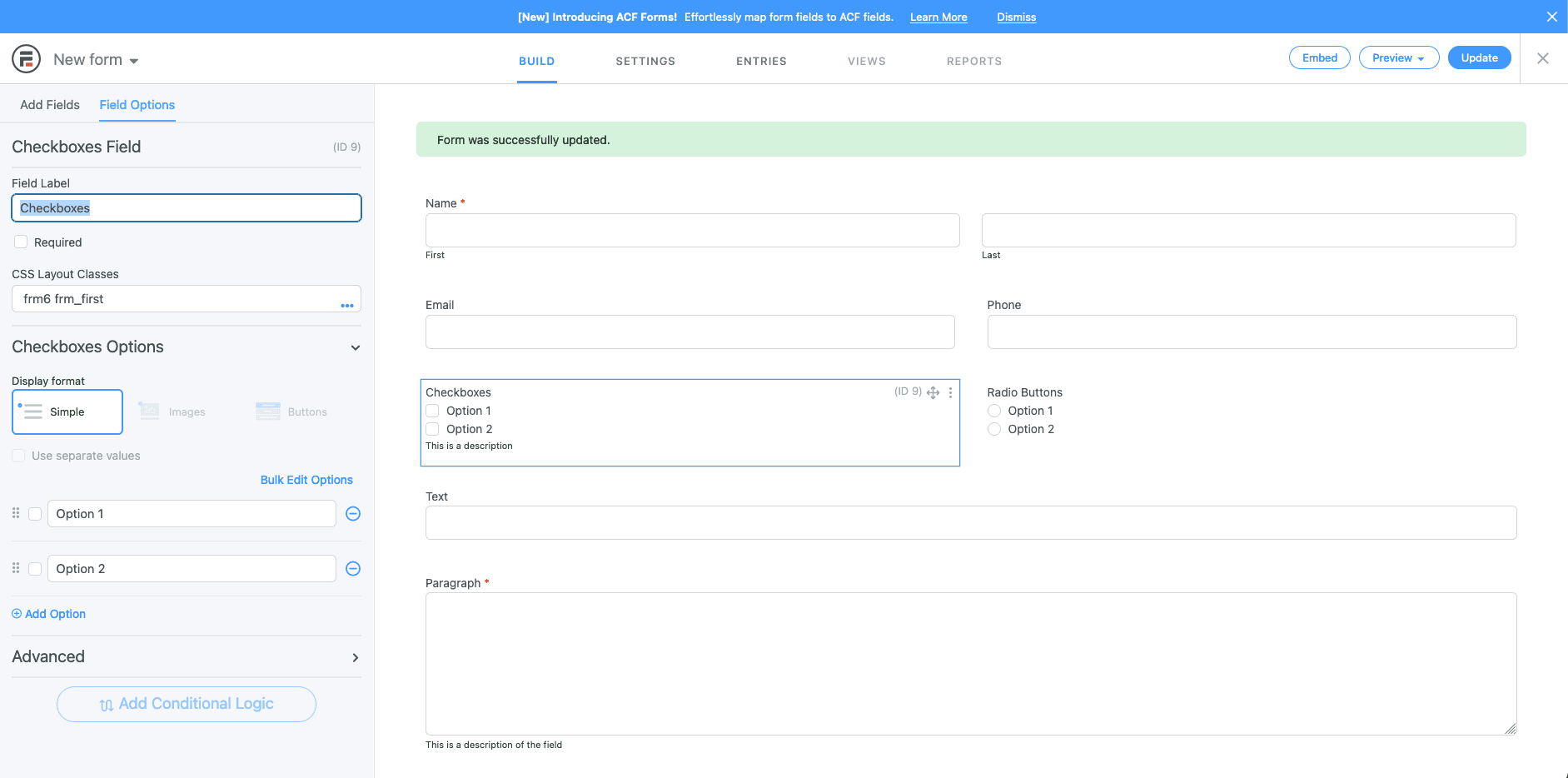Toggle the Required checkbox
This screenshot has width=1568, height=778.
coord(21,242)
